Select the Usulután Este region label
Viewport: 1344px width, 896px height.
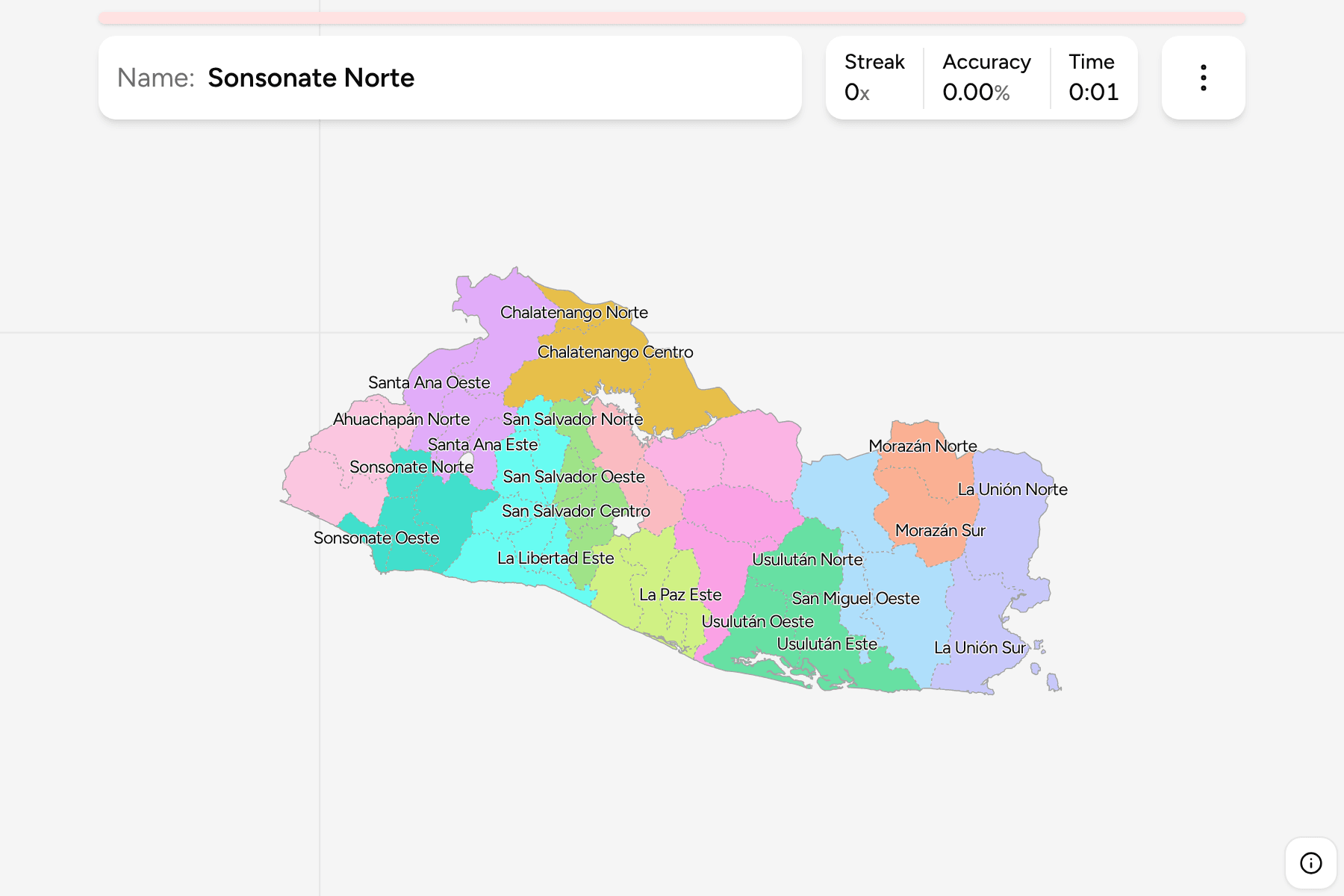[x=827, y=644]
